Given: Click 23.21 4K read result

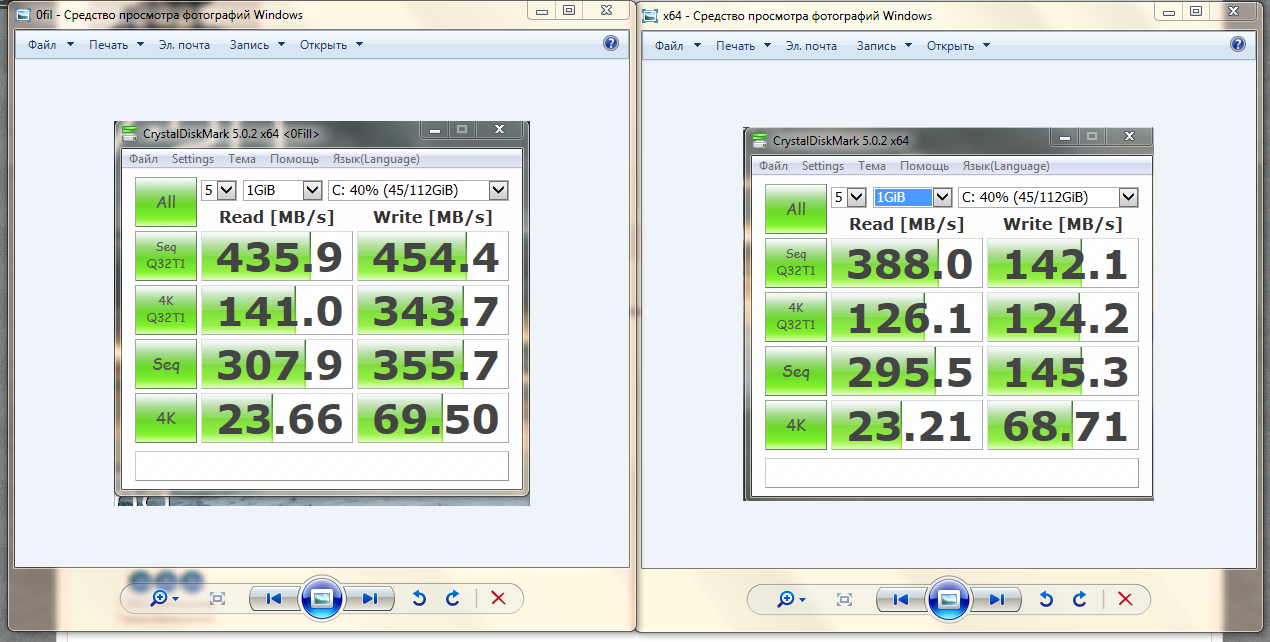Looking at the screenshot, I should pyautogui.click(x=907, y=426).
